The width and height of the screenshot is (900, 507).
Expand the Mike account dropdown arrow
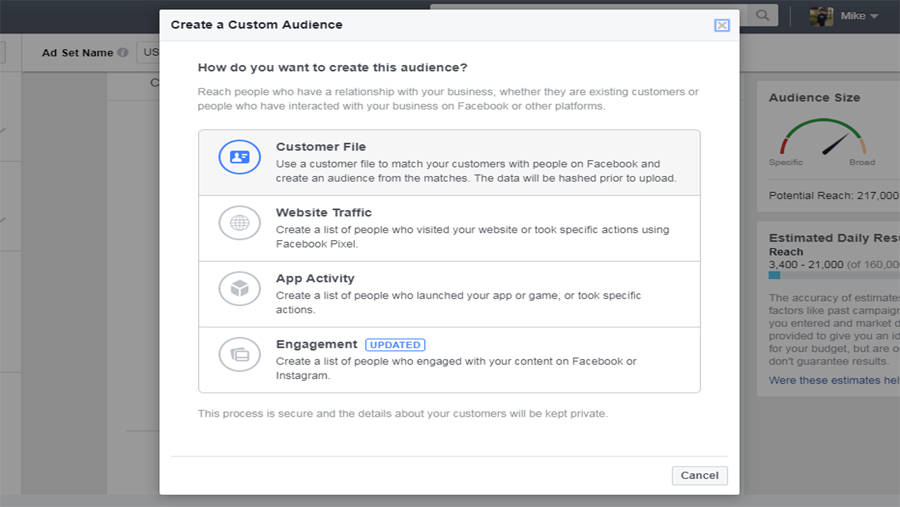pos(874,16)
